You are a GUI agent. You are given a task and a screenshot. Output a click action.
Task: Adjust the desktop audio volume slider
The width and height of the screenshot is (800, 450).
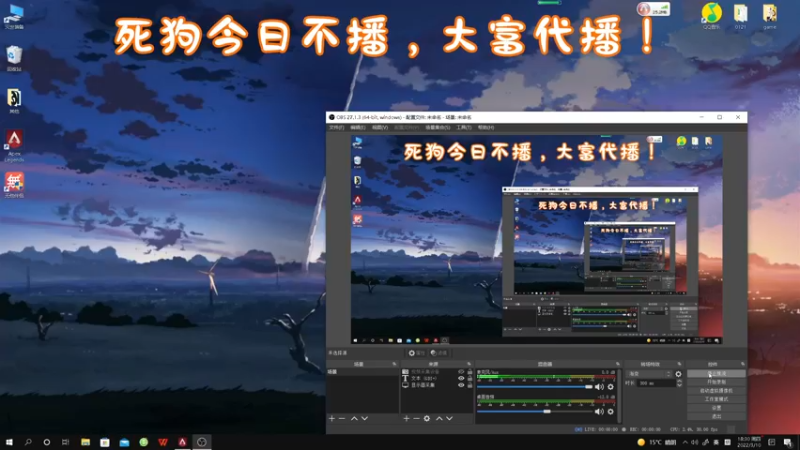point(535,411)
